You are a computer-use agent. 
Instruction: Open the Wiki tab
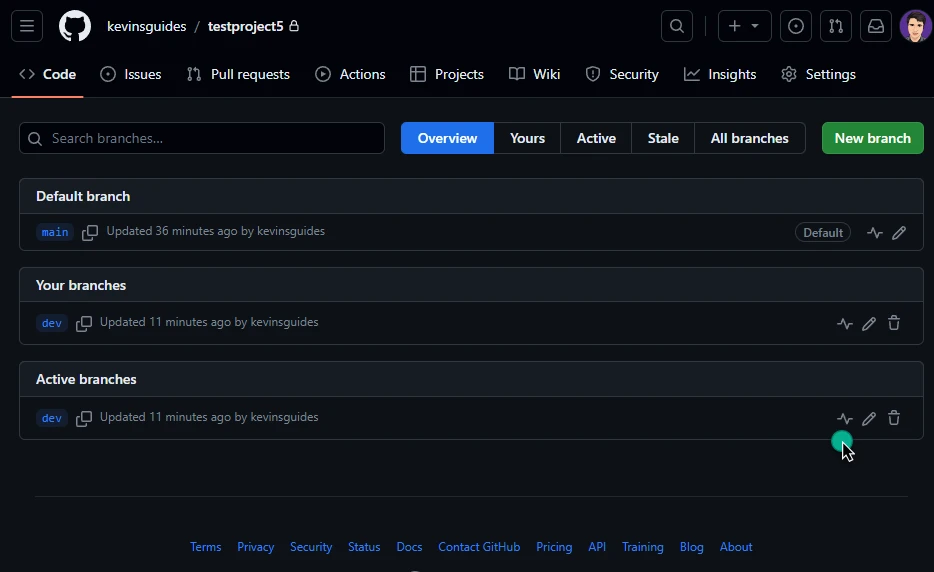534,74
